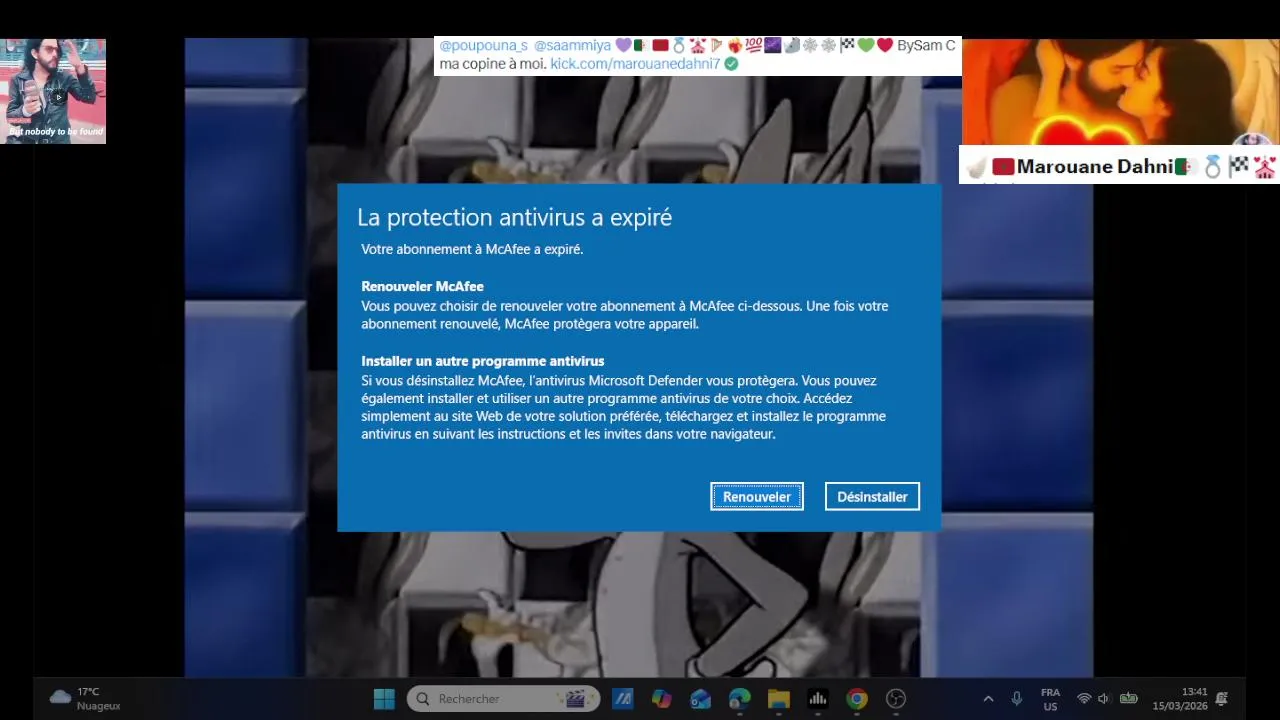This screenshot has width=1280, height=720.
Task: Open Wi-Fi network settings from the tray
Action: 1084,699
